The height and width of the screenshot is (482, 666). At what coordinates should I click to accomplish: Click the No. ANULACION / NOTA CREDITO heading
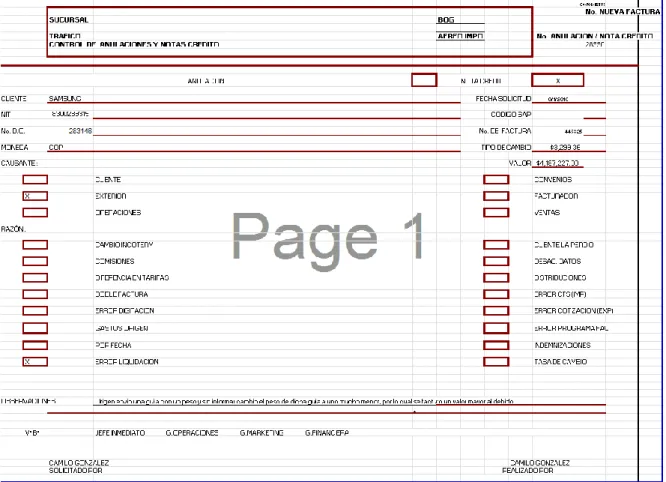point(595,37)
